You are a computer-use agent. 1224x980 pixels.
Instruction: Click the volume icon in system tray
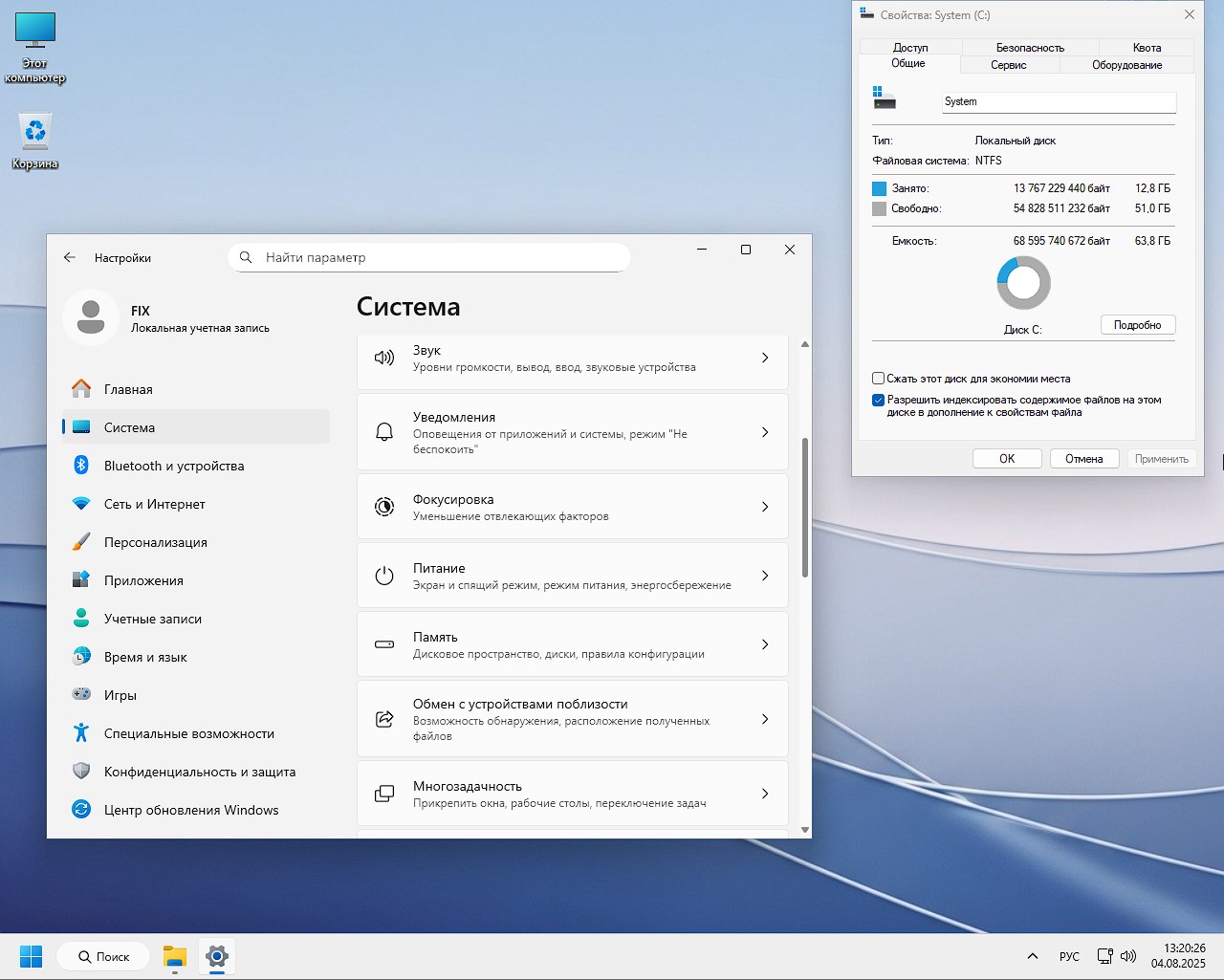click(1128, 956)
